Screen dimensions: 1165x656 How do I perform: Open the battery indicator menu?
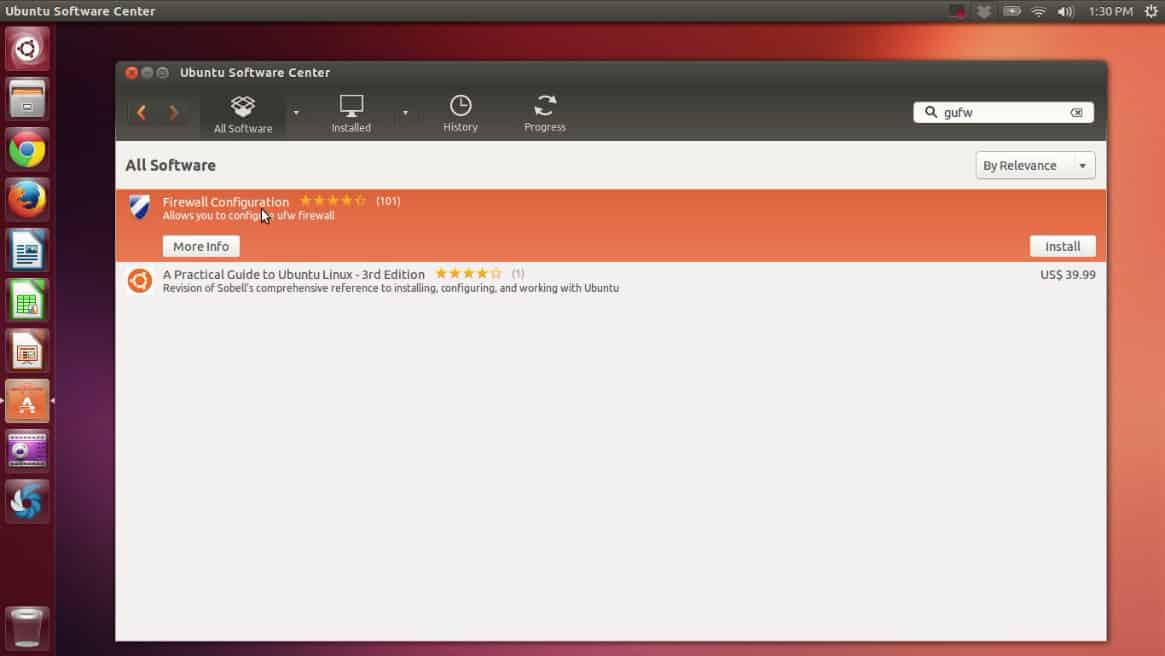(x=1012, y=11)
